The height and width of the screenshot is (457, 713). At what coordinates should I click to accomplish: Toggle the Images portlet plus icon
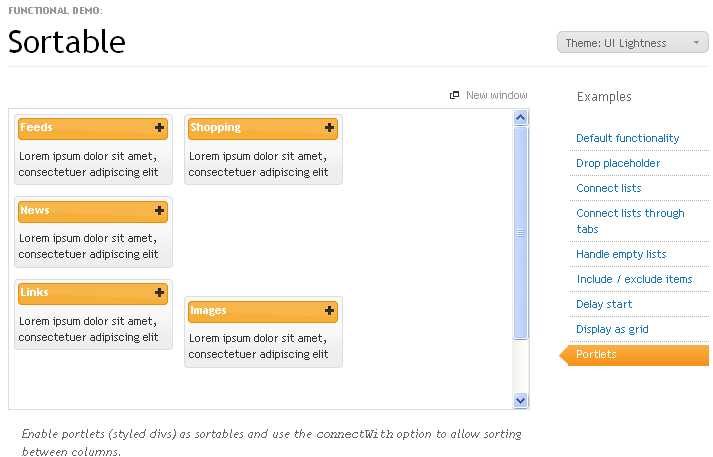329,311
